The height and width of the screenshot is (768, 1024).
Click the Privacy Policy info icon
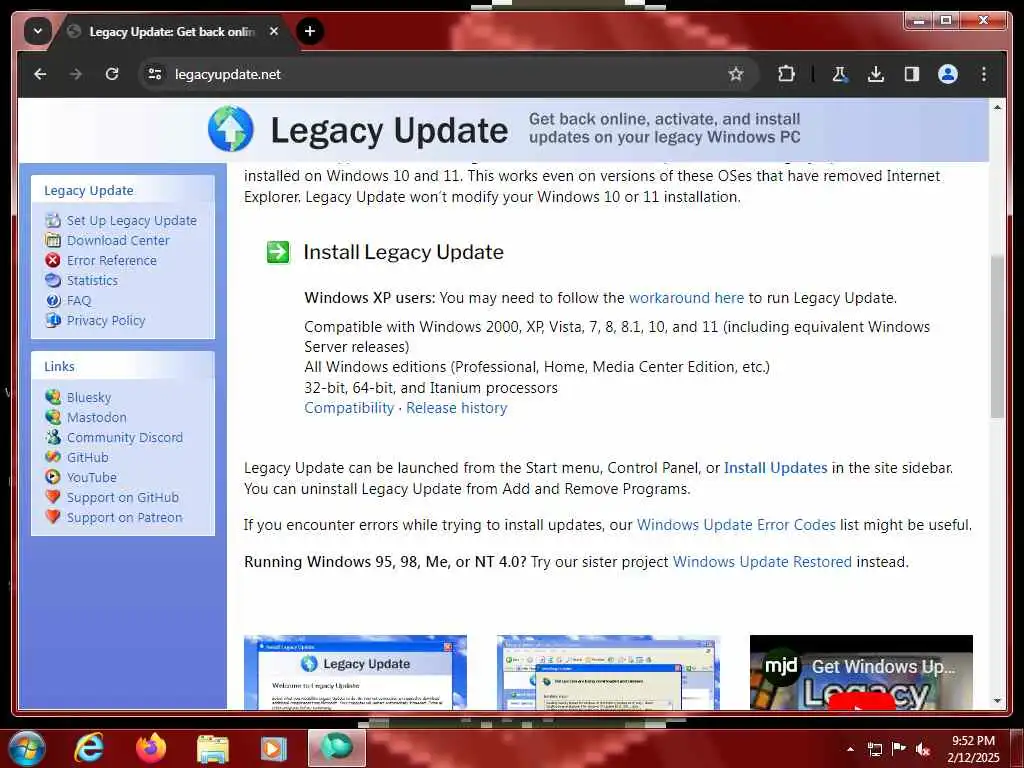click(x=53, y=320)
